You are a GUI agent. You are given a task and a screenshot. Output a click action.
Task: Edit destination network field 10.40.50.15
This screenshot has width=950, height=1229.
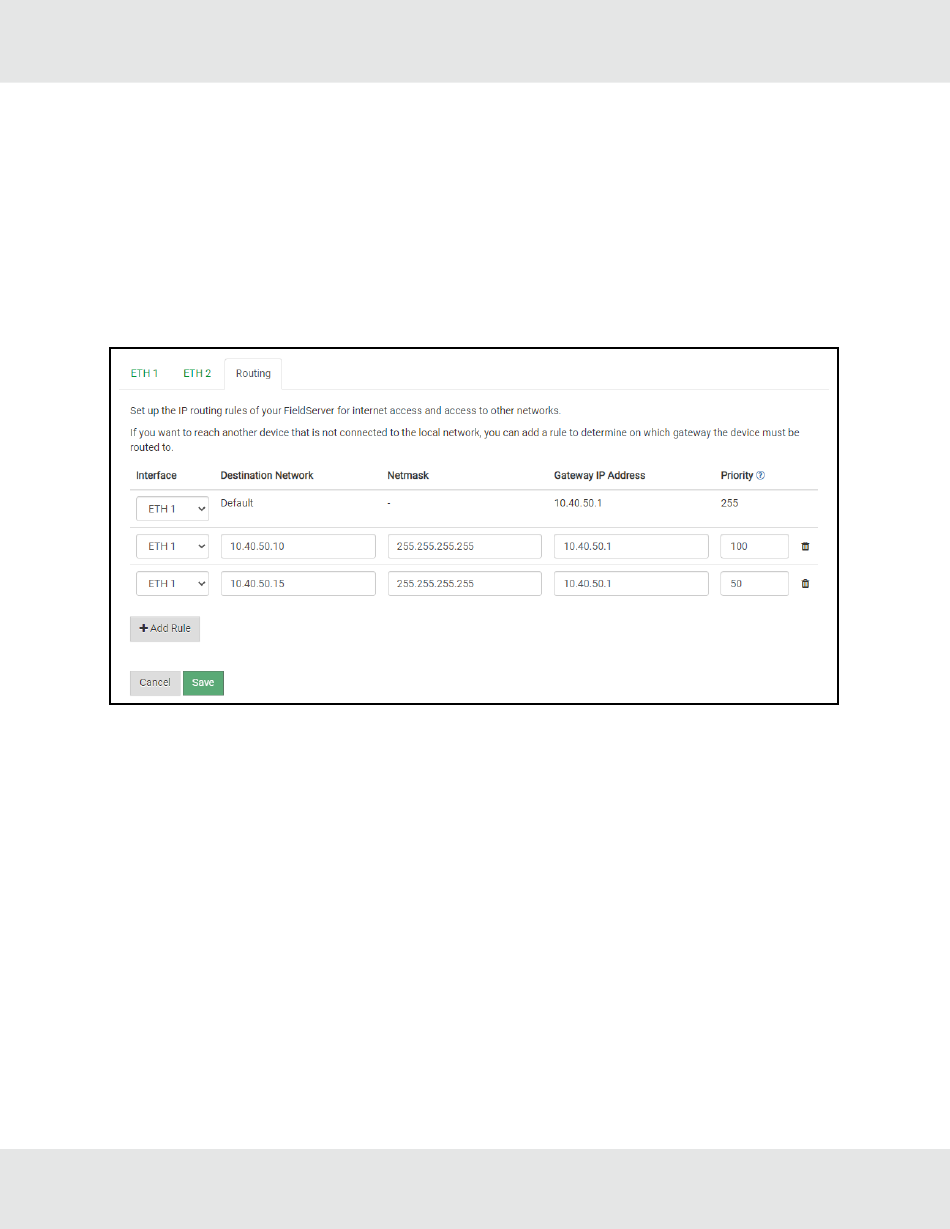click(x=298, y=584)
